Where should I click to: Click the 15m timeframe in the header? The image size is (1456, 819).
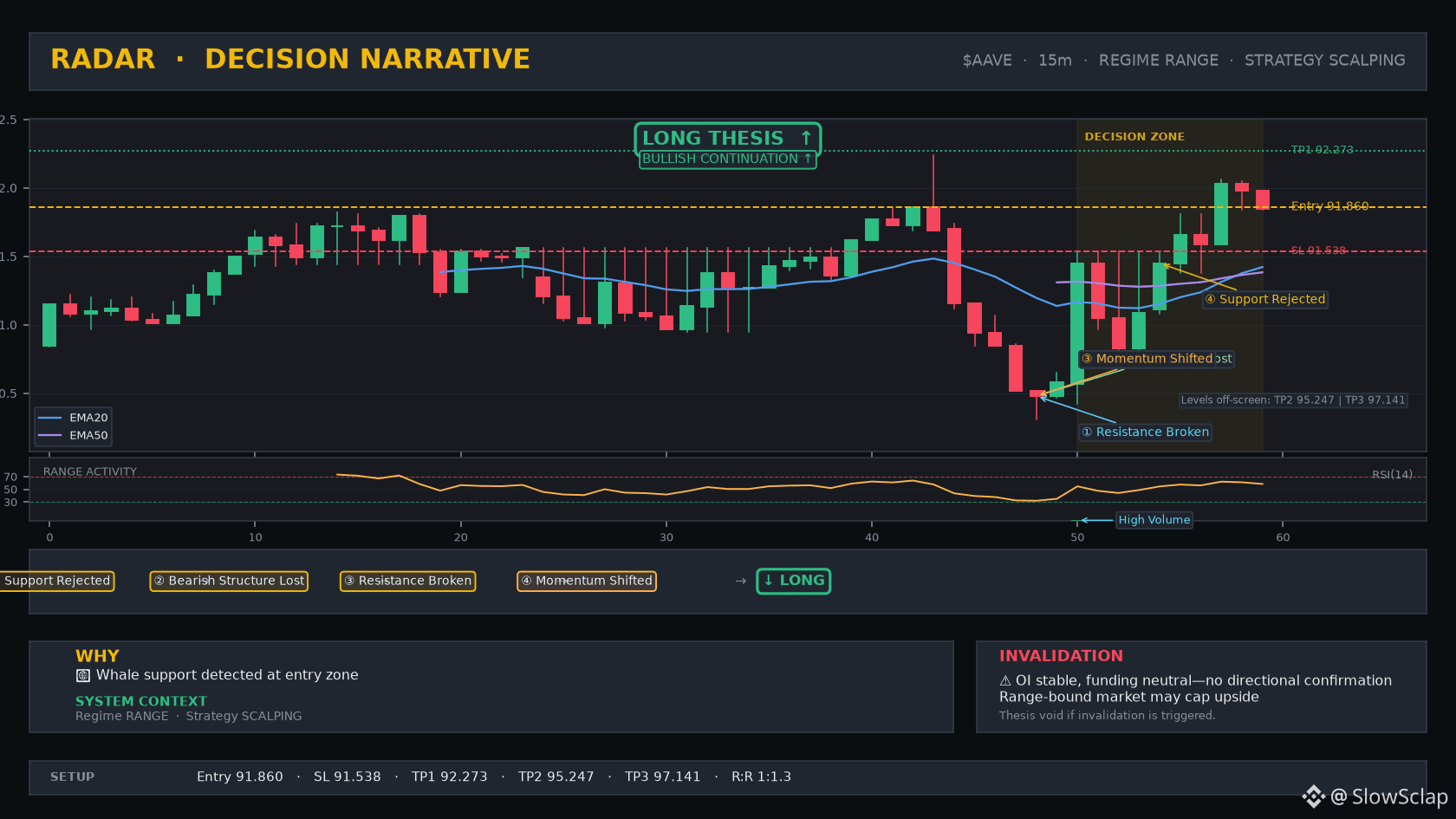point(1055,61)
